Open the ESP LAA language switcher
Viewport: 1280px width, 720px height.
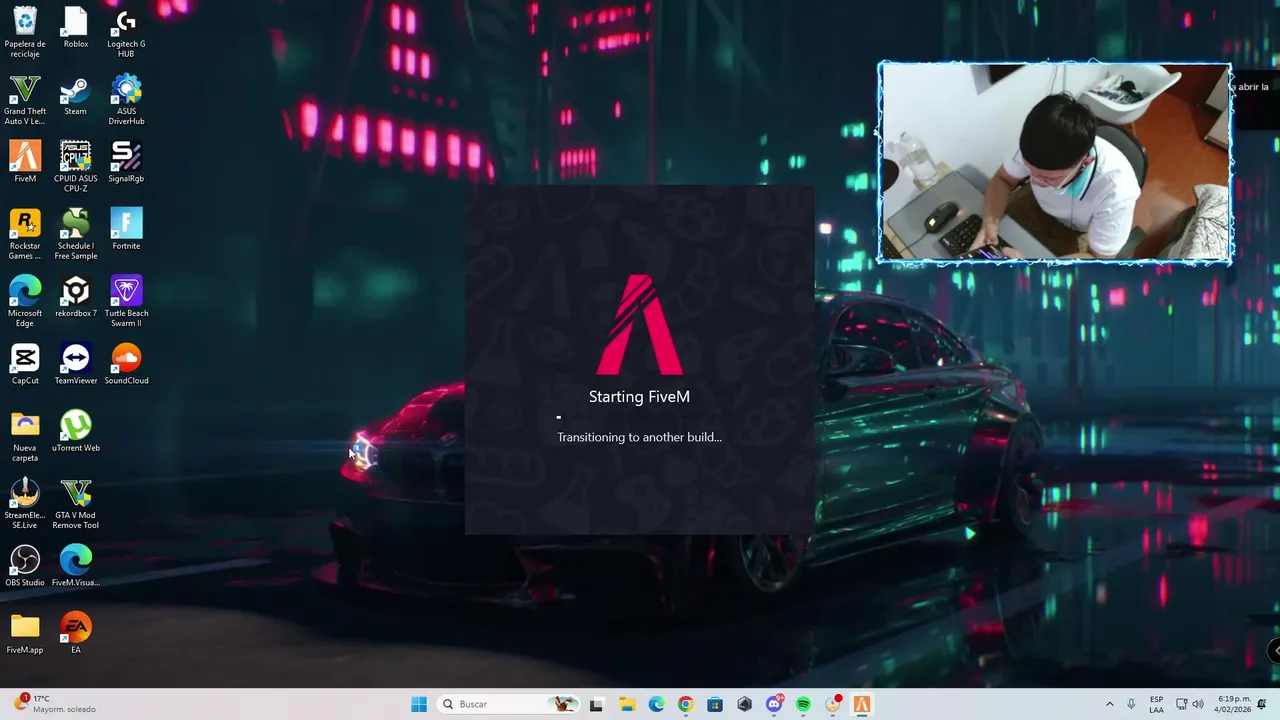pyautogui.click(x=1156, y=704)
